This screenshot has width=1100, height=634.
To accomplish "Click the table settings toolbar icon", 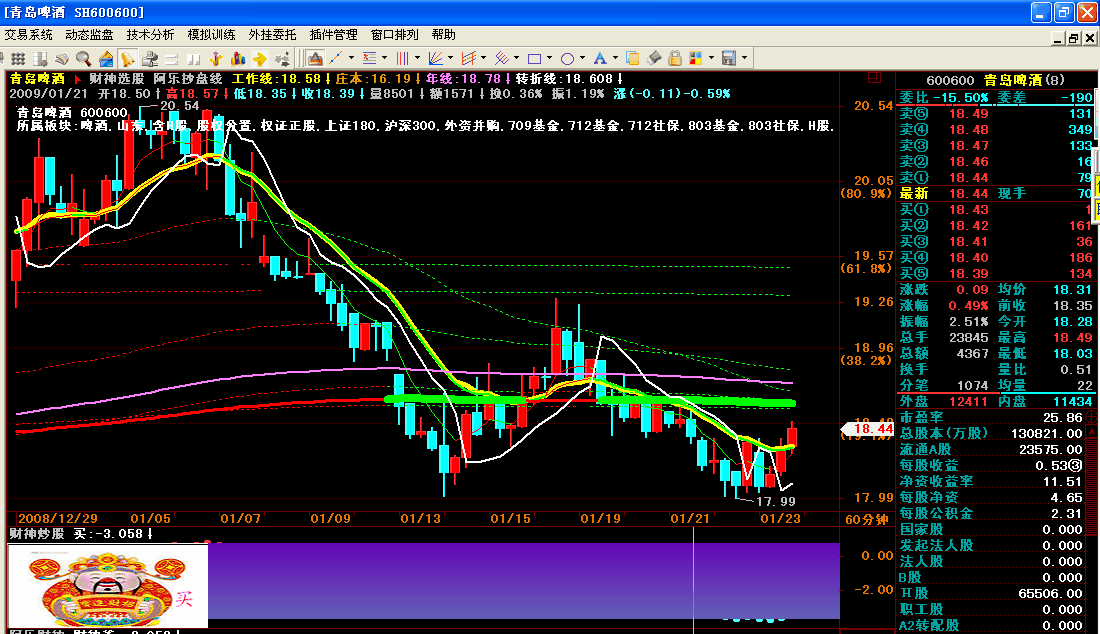I will [40, 58].
